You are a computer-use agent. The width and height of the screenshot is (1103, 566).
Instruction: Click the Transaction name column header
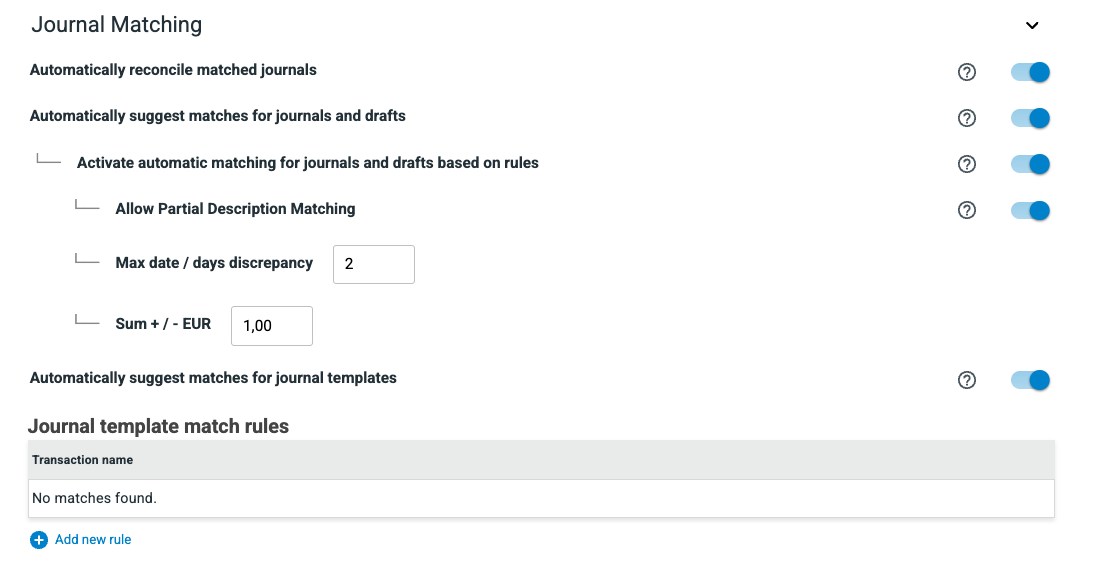click(83, 460)
